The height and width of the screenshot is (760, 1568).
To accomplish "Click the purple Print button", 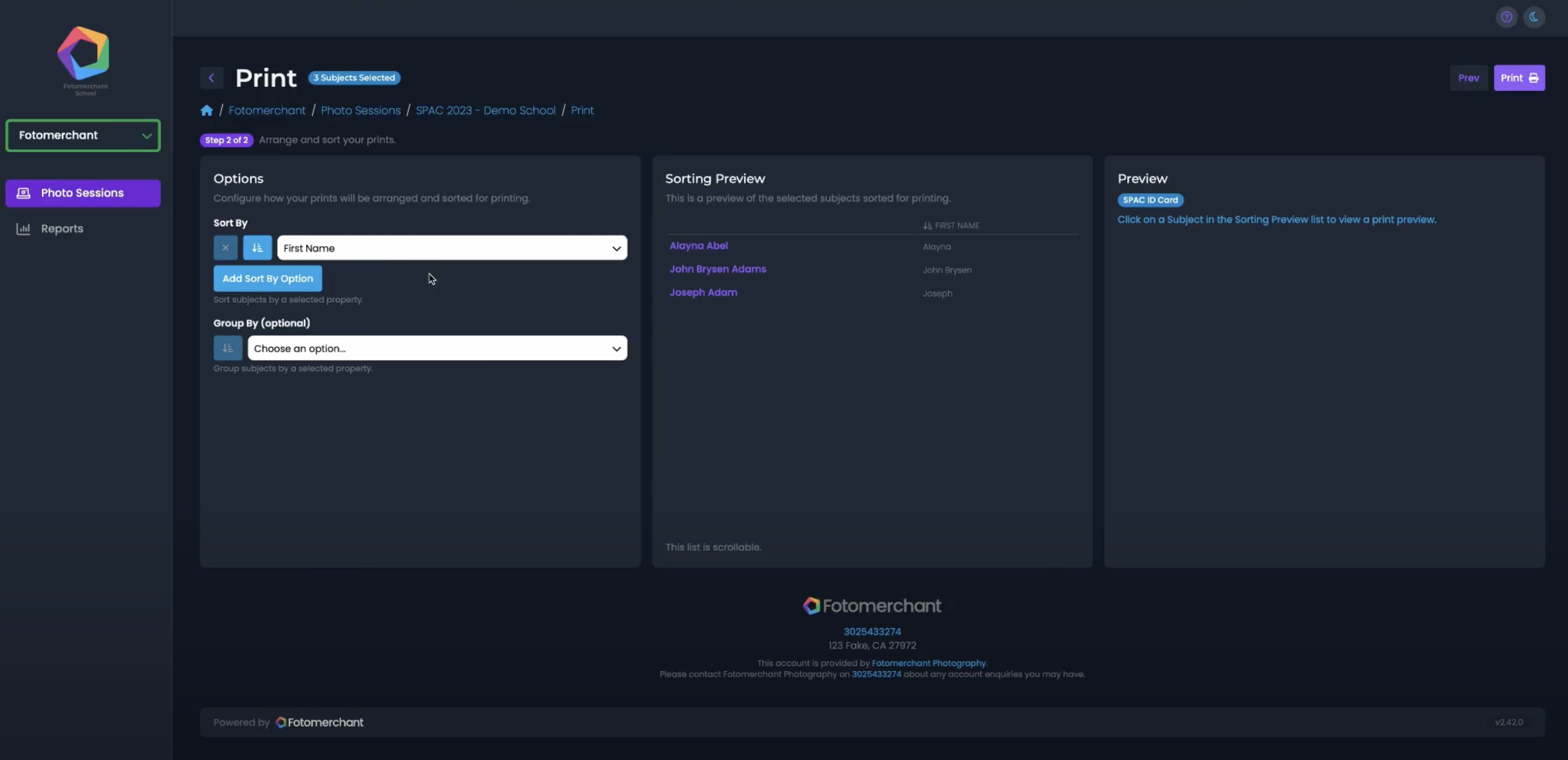I will click(1519, 78).
